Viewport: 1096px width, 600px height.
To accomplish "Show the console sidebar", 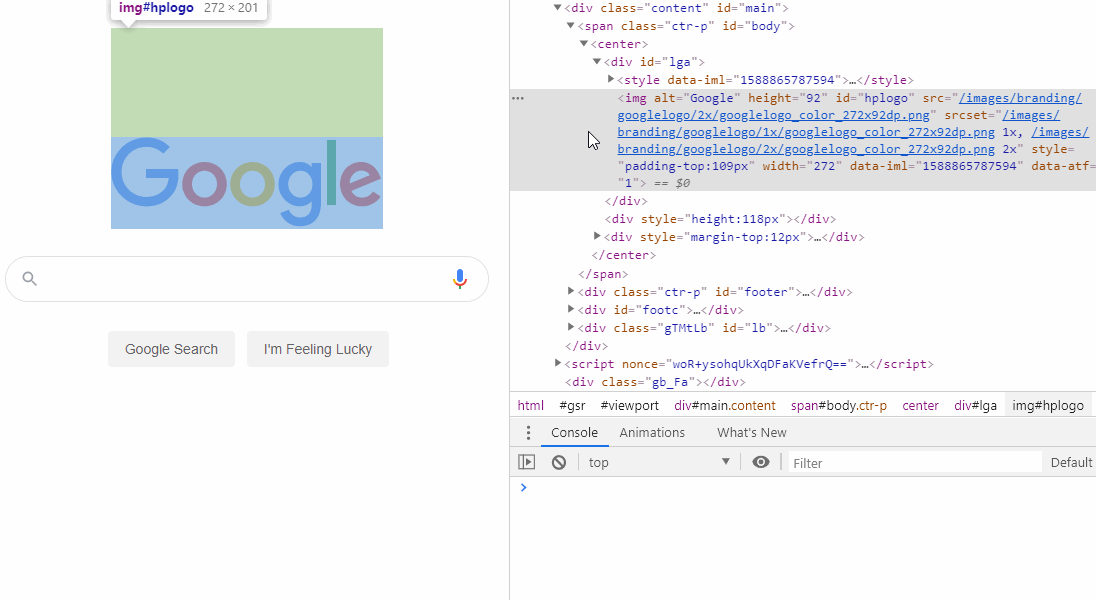I will (x=526, y=462).
